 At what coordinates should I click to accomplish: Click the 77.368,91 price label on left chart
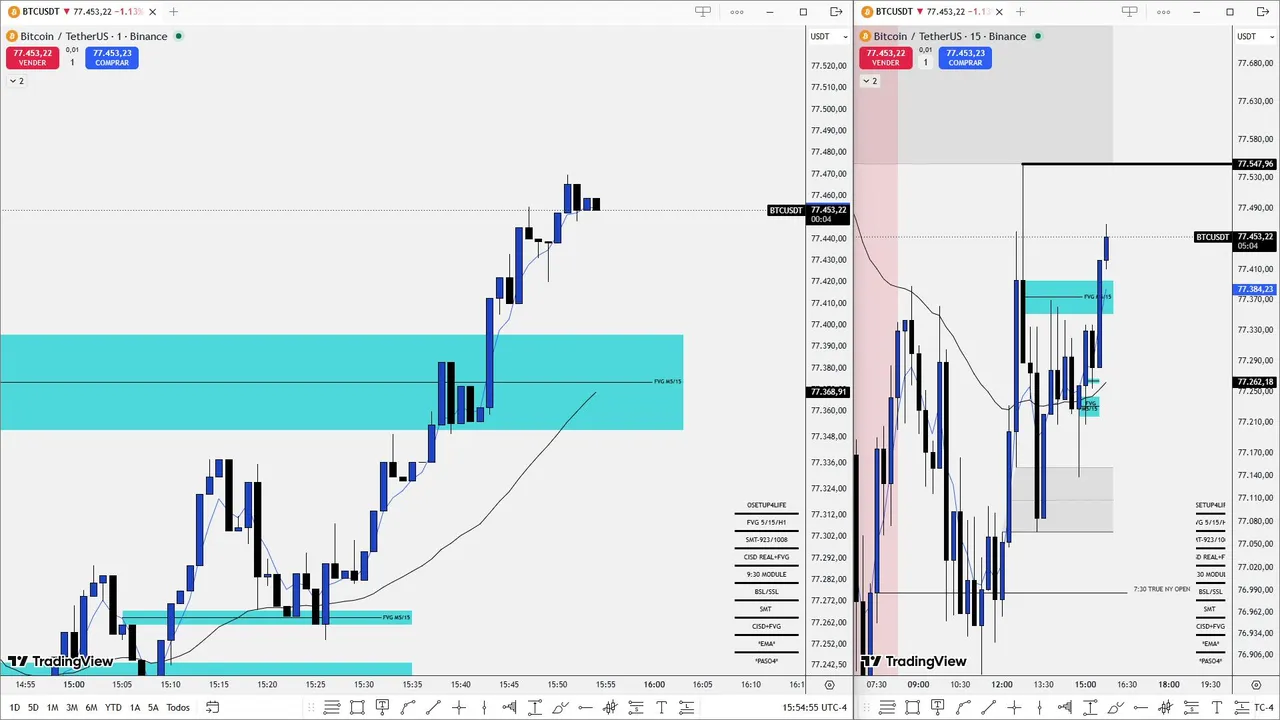click(828, 392)
